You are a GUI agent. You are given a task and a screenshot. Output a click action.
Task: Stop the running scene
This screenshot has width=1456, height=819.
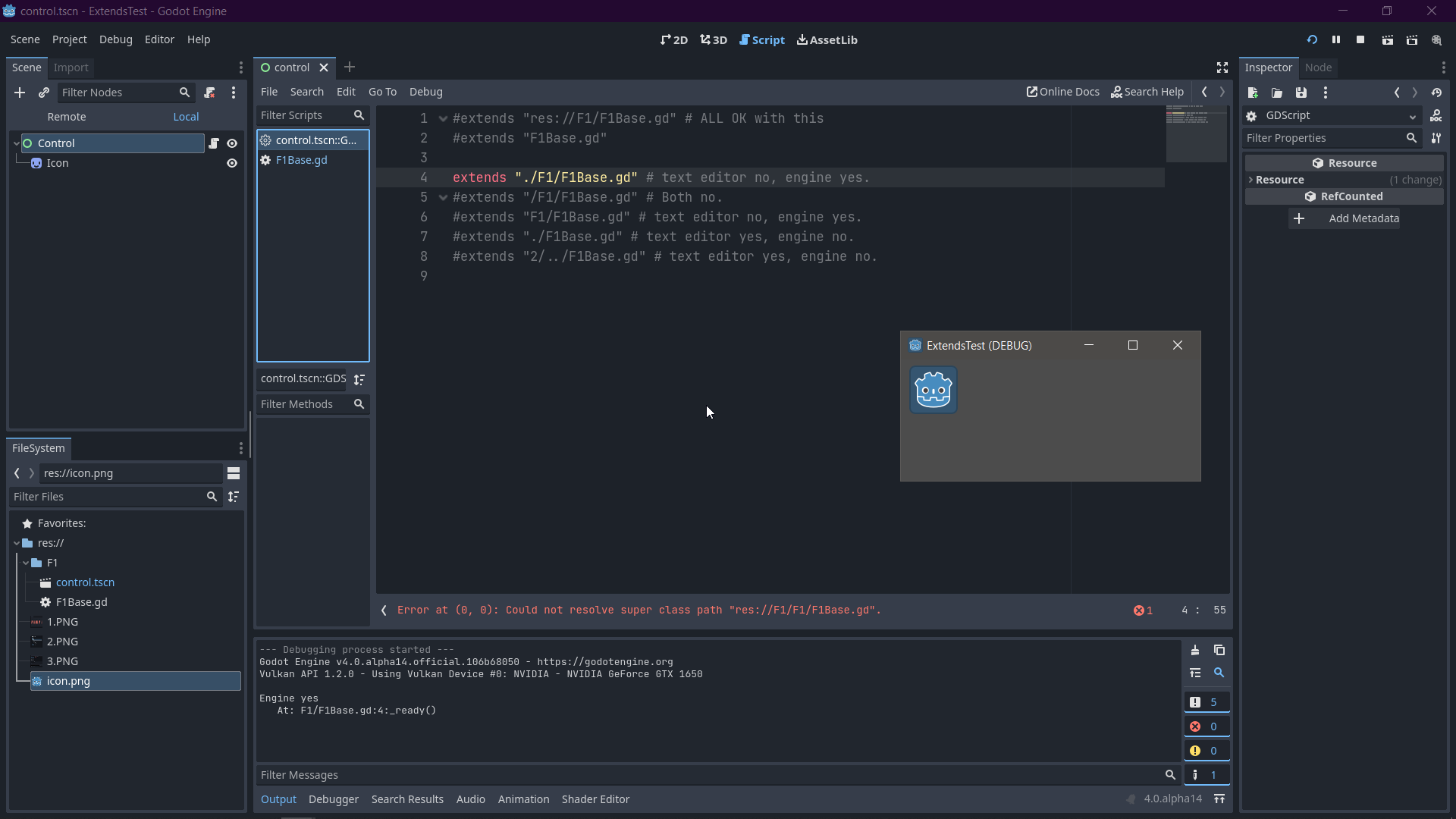pyautogui.click(x=1360, y=39)
